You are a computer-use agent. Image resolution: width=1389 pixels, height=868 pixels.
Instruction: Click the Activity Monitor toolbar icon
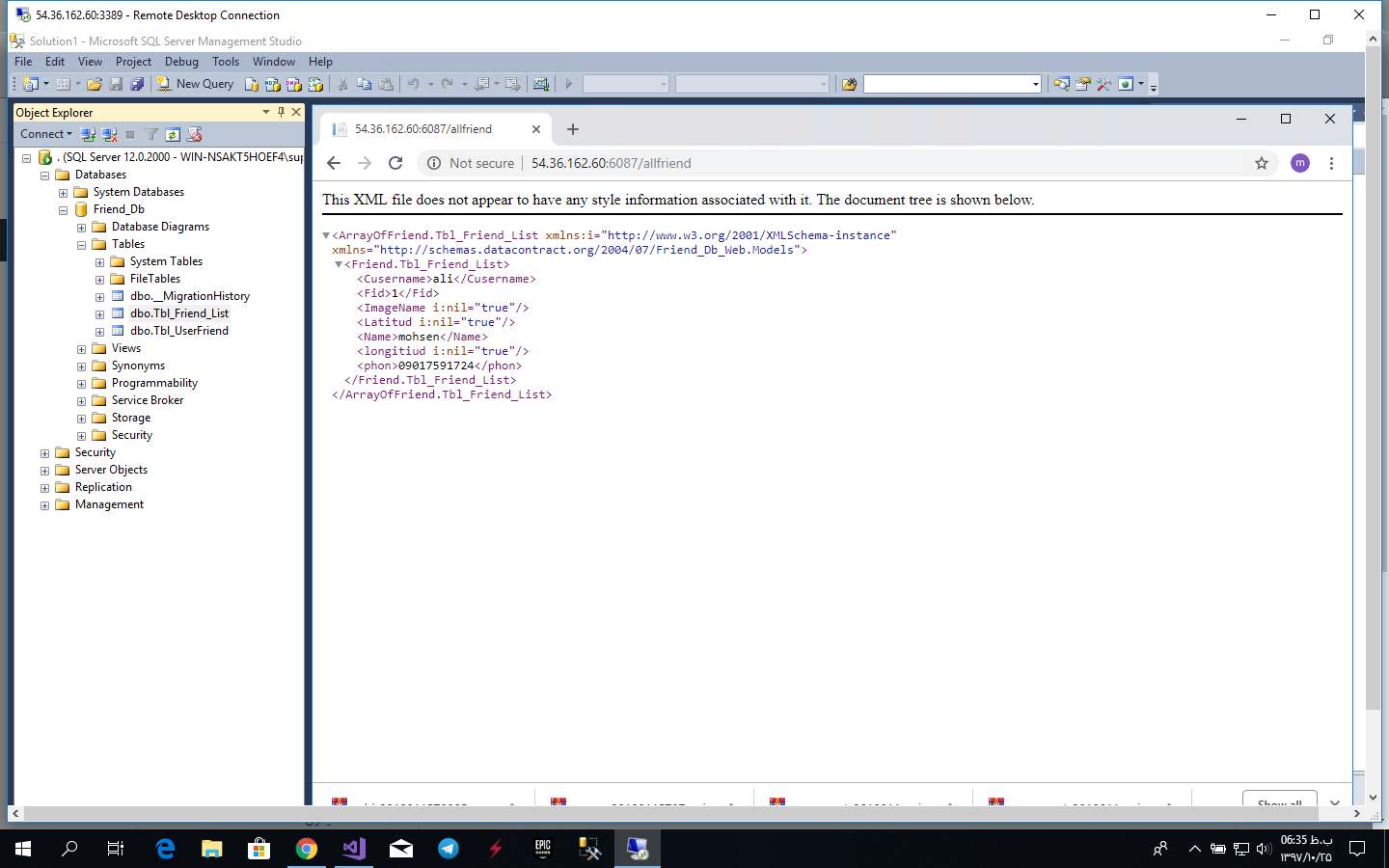[541, 84]
